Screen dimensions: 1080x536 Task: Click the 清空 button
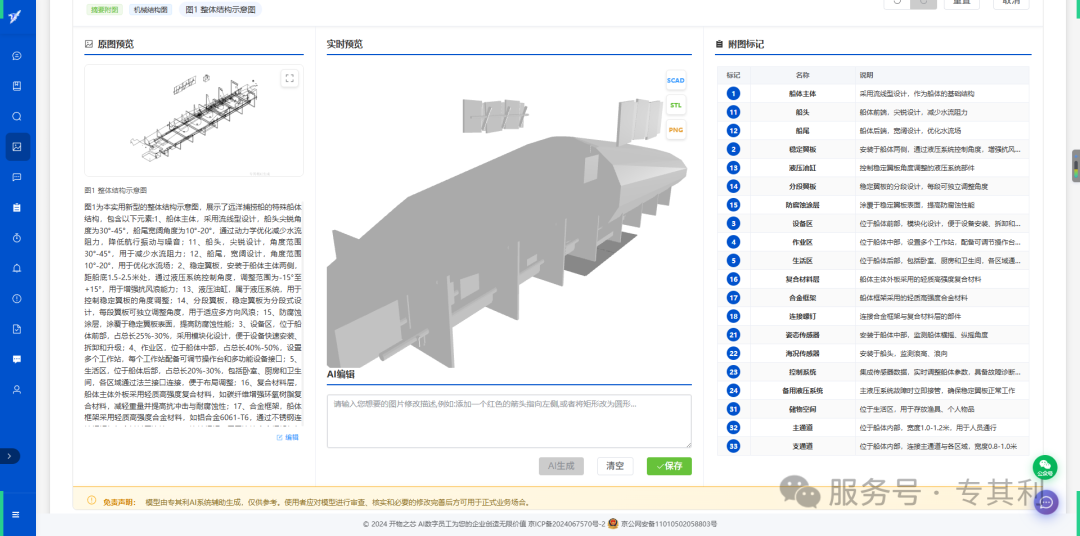click(615, 466)
